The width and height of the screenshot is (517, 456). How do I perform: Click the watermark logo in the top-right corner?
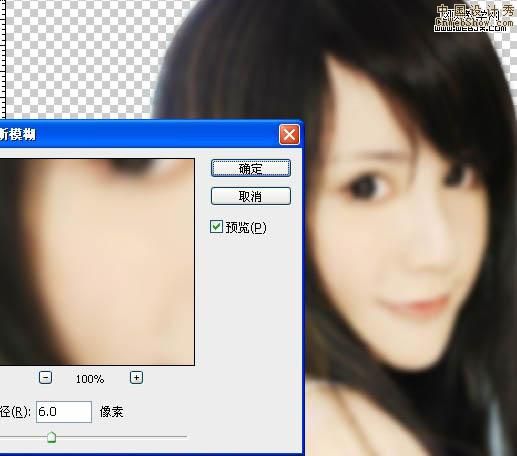[x=474, y=18]
